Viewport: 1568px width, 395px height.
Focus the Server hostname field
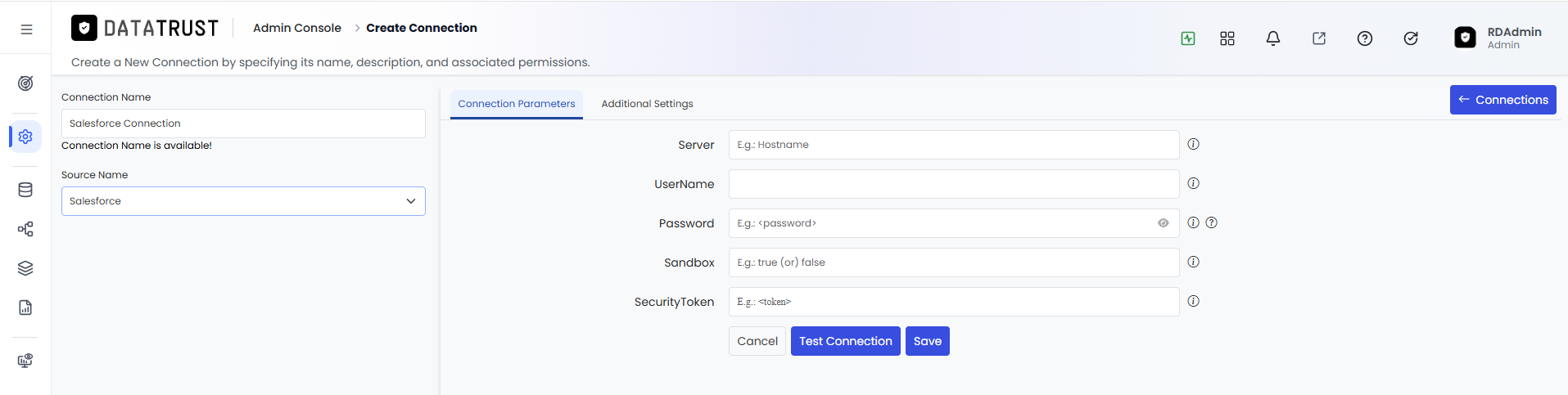(x=954, y=145)
